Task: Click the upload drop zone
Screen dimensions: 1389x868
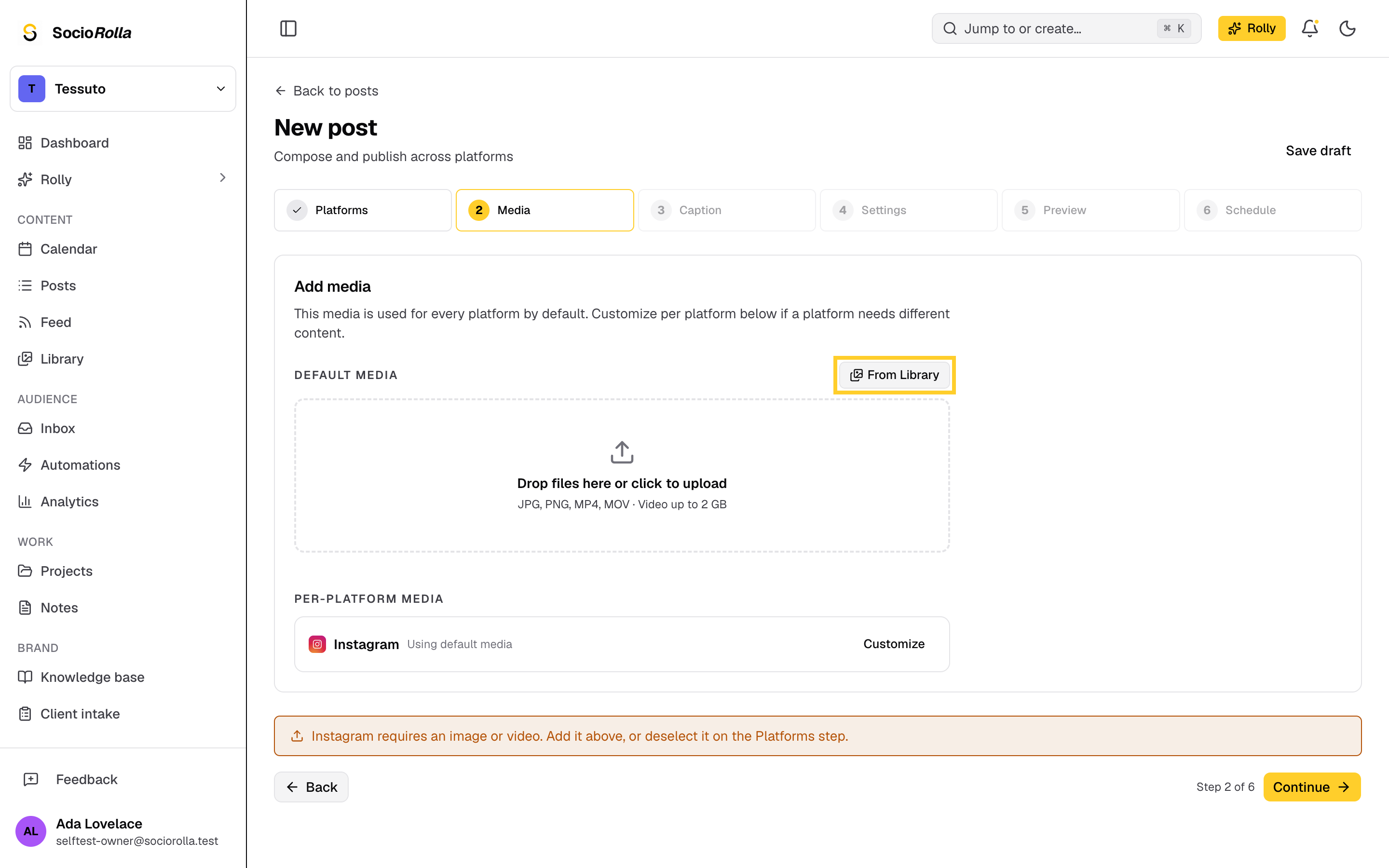Action: [622, 475]
